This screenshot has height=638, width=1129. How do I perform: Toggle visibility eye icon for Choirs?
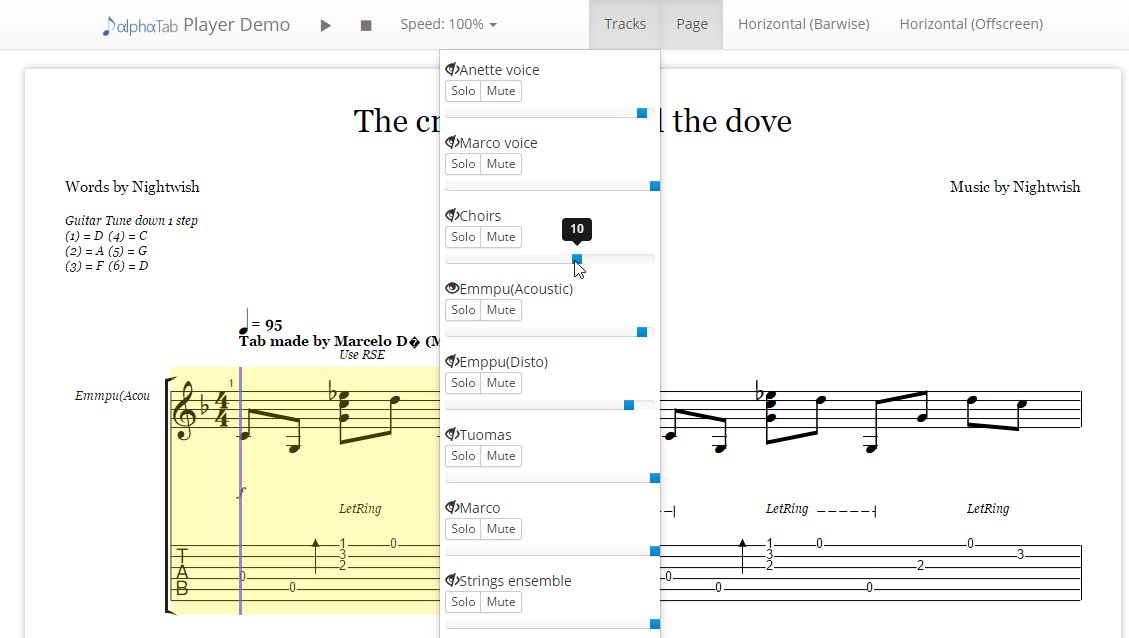pyautogui.click(x=451, y=215)
